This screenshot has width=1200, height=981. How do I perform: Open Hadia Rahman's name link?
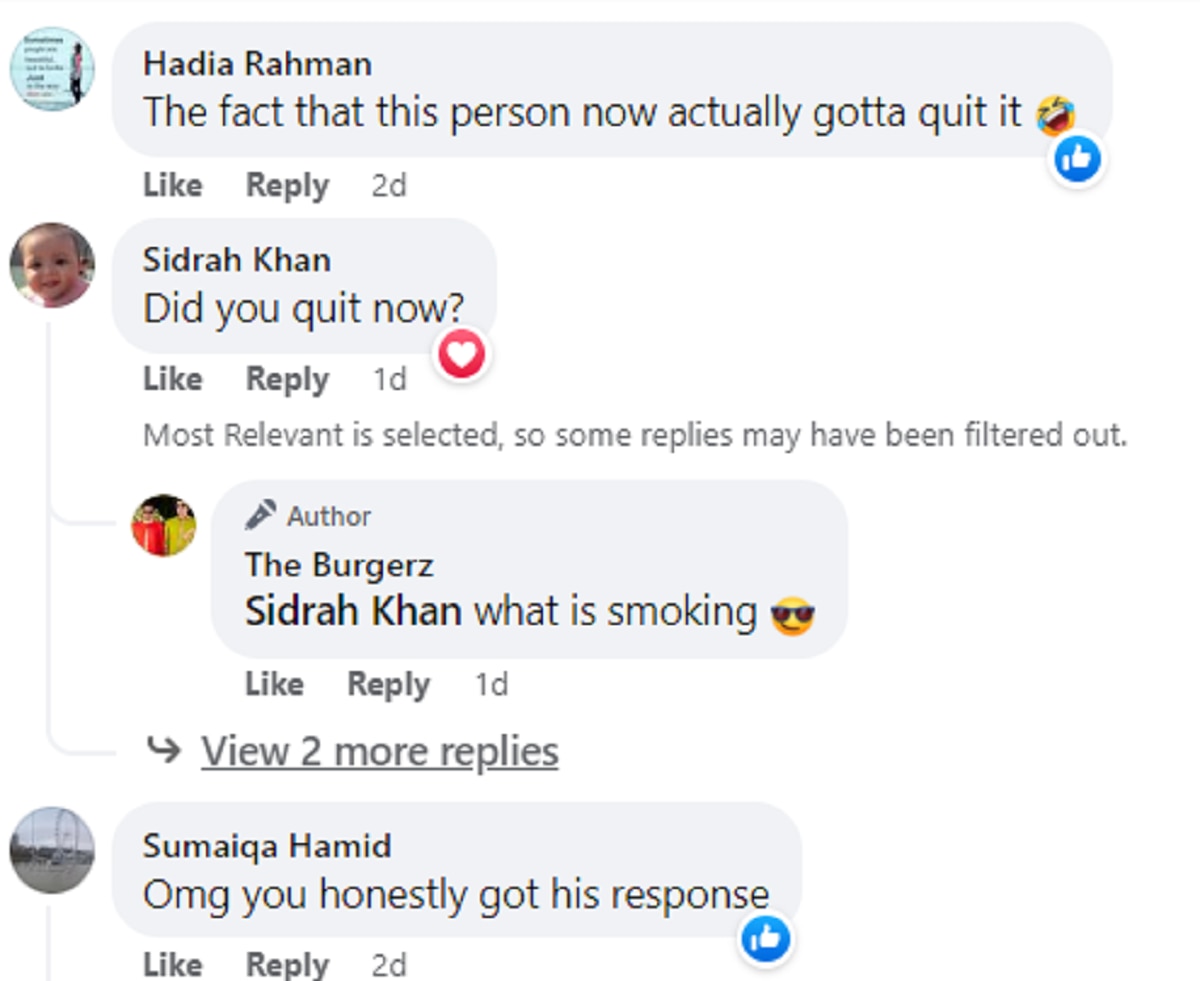257,64
